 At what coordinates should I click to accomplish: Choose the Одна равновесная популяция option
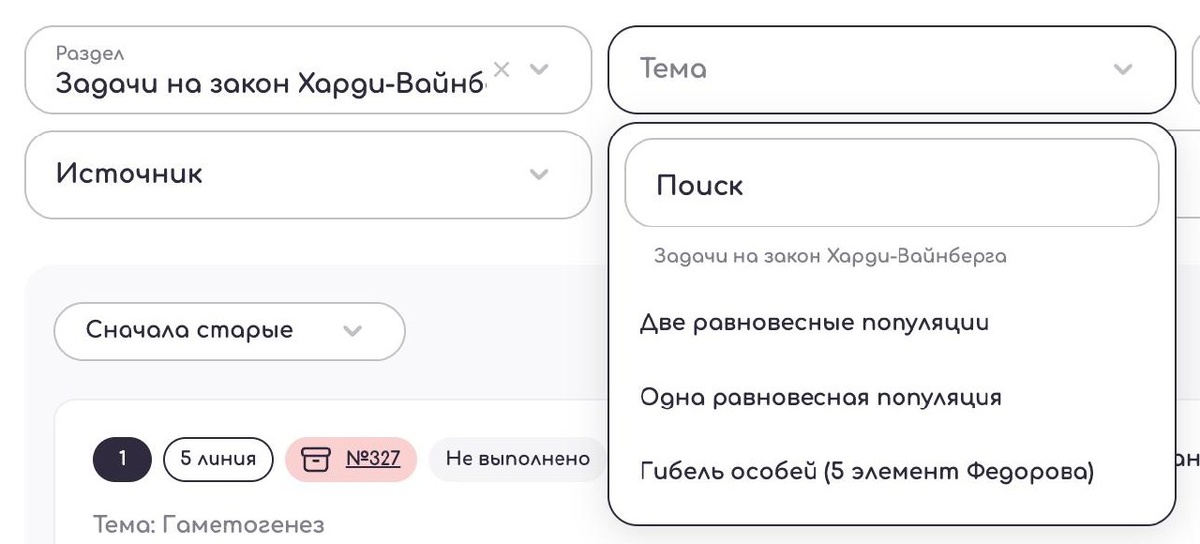coord(820,397)
